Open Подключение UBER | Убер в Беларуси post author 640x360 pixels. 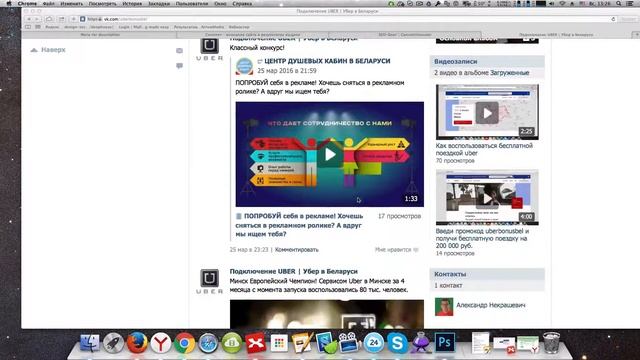pos(293,271)
